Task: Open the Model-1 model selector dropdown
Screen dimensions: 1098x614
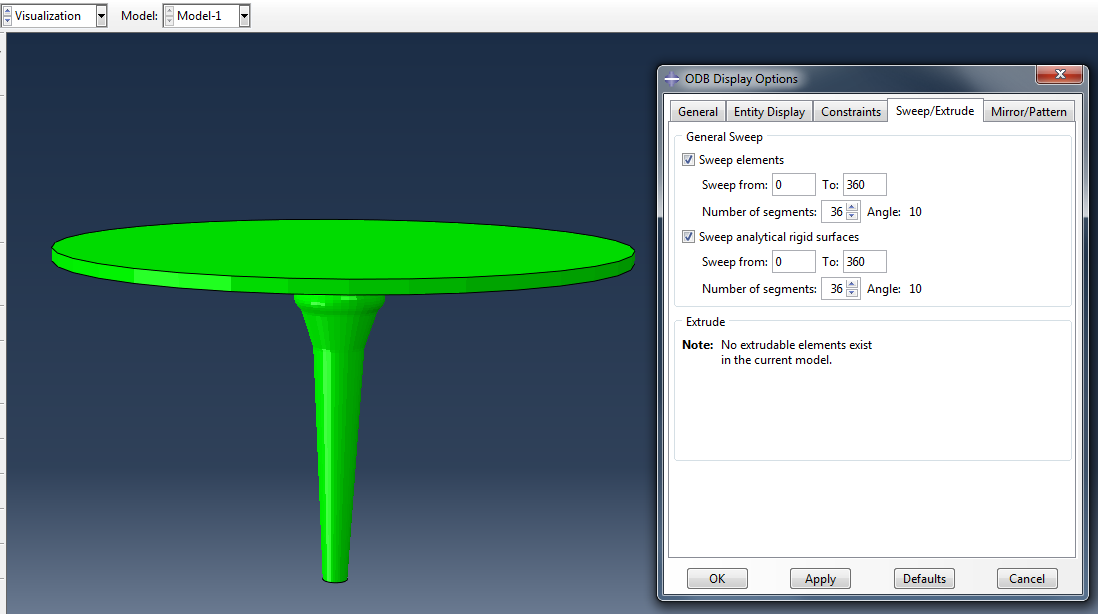Action: point(243,15)
